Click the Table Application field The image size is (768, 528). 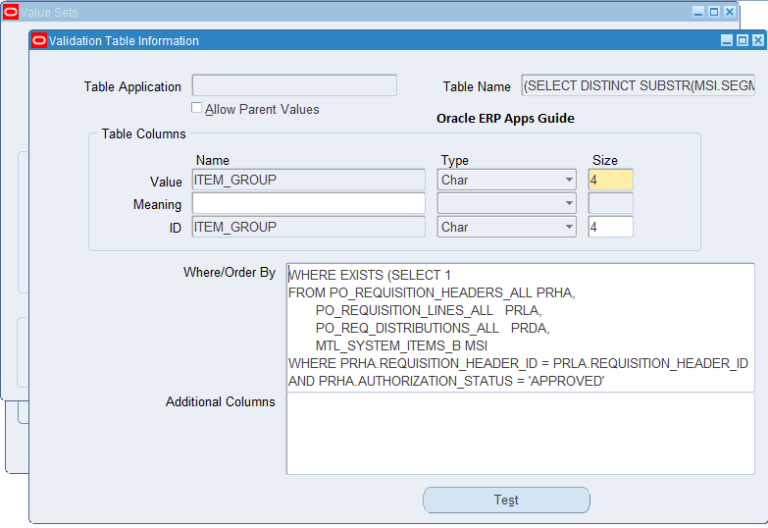[x=294, y=86]
